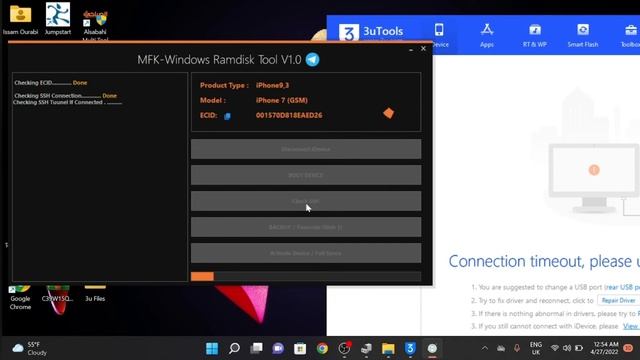Open the Wi-Fi network tray icon

[554, 348]
